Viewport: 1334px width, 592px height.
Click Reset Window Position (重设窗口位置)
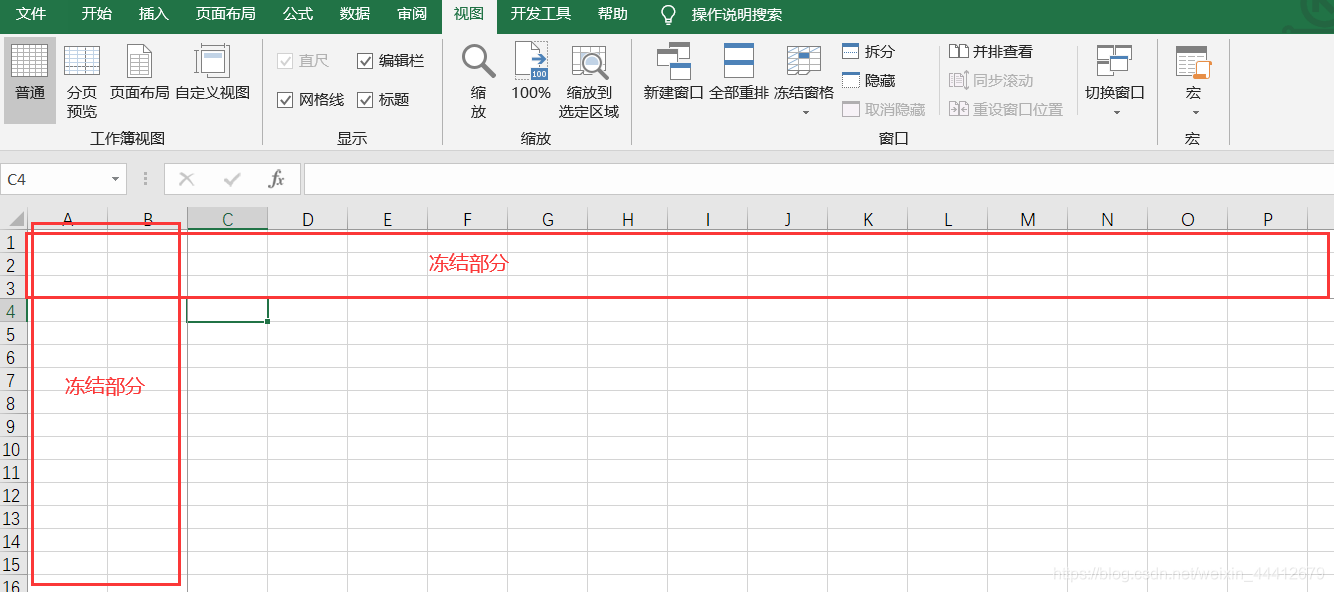[1005, 109]
